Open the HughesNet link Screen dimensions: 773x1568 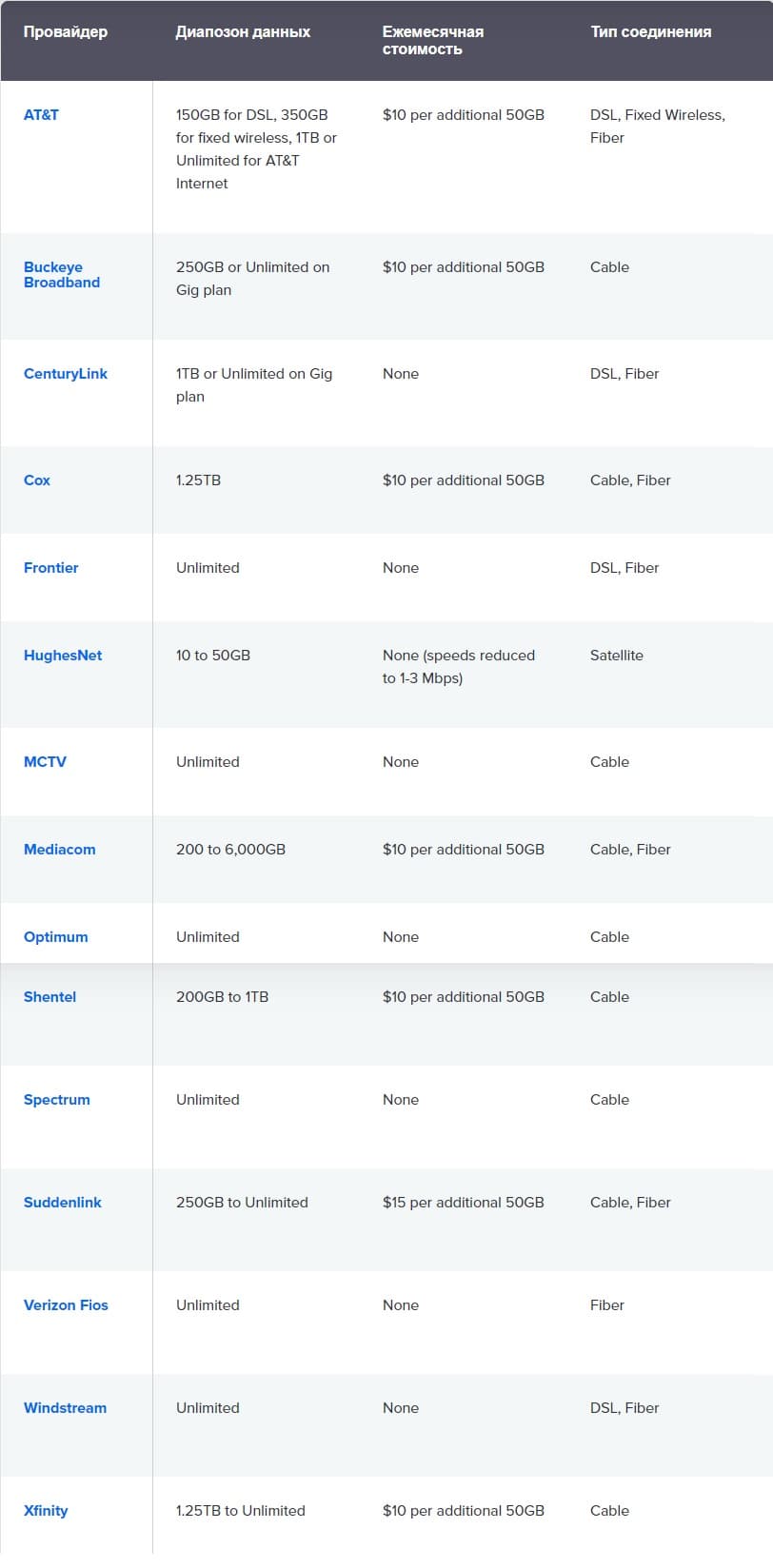pyautogui.click(x=63, y=655)
